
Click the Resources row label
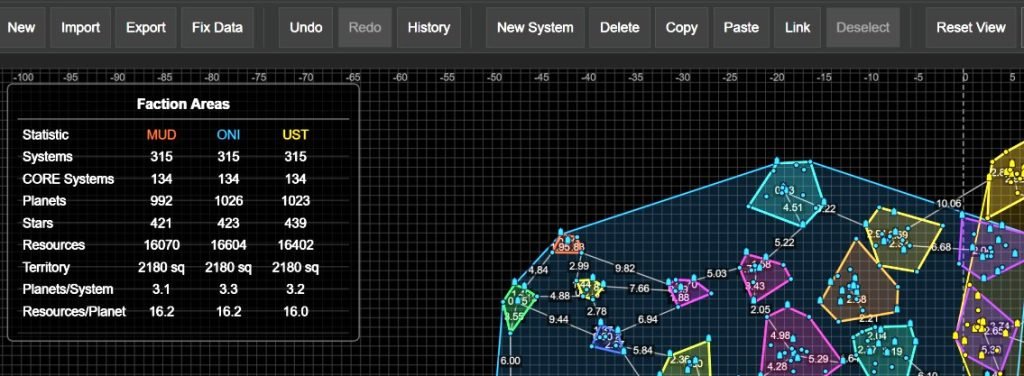pyautogui.click(x=54, y=245)
